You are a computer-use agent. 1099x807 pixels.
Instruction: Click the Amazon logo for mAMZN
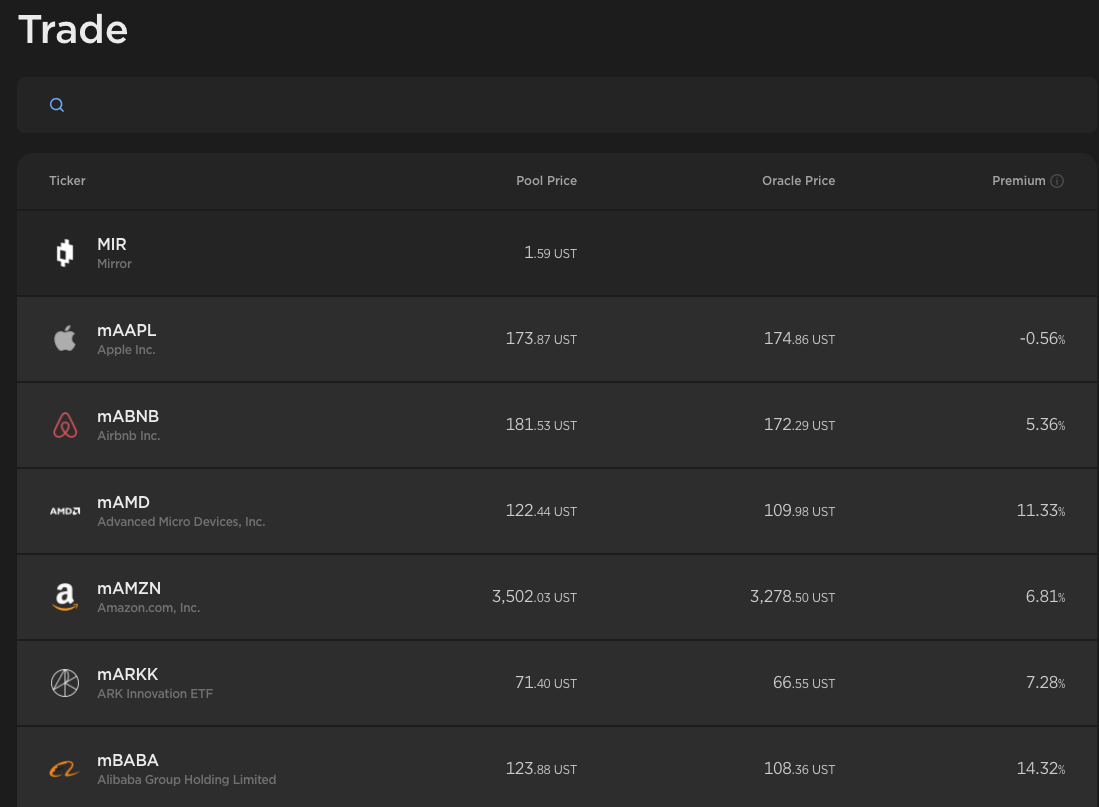coord(65,597)
